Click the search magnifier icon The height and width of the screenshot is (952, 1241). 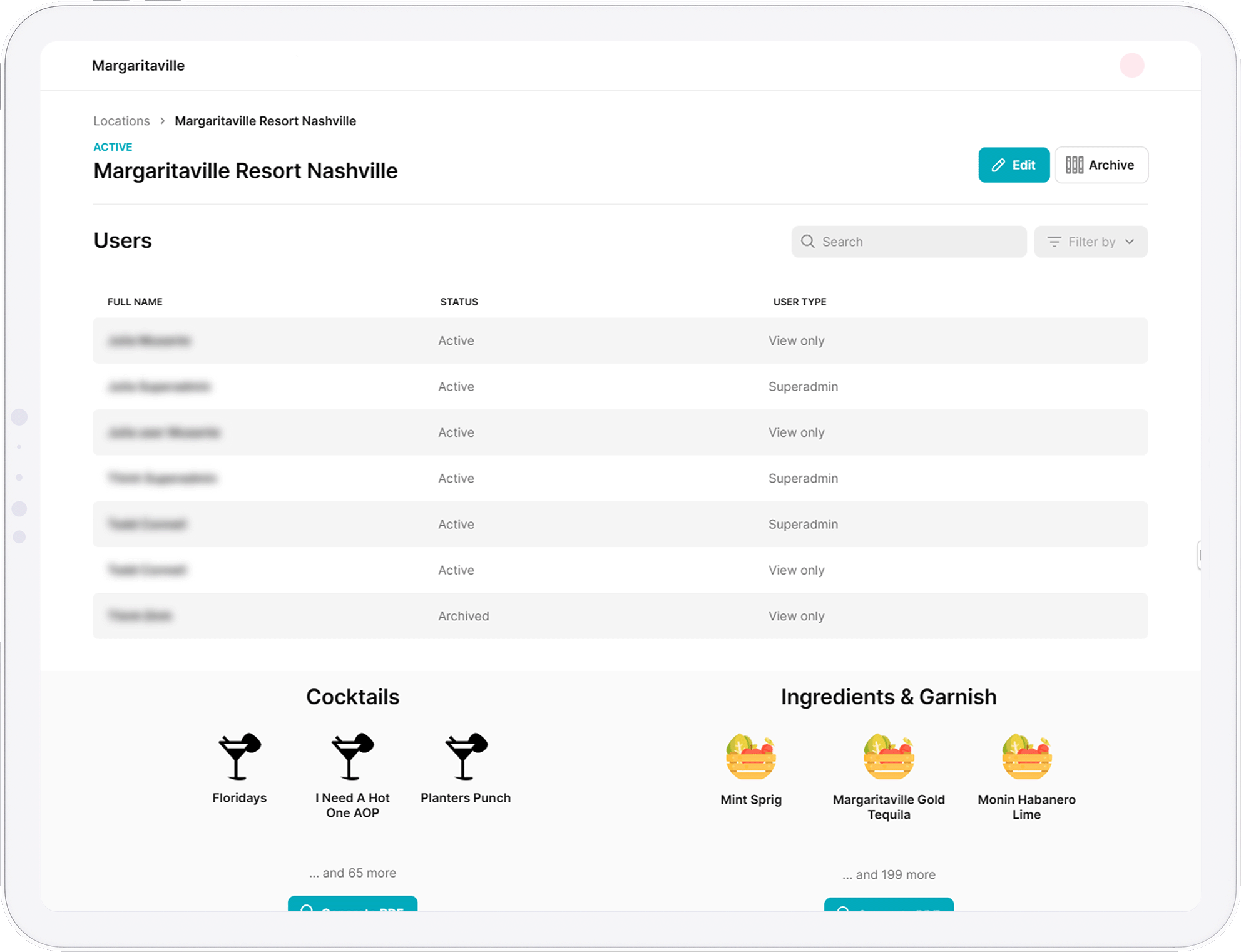808,242
